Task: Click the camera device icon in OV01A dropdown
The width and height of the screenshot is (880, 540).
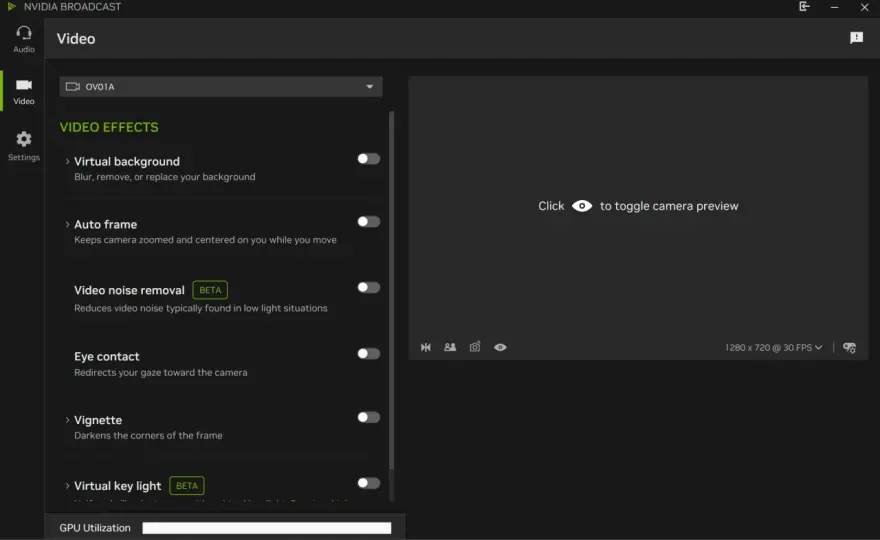Action: pos(72,86)
